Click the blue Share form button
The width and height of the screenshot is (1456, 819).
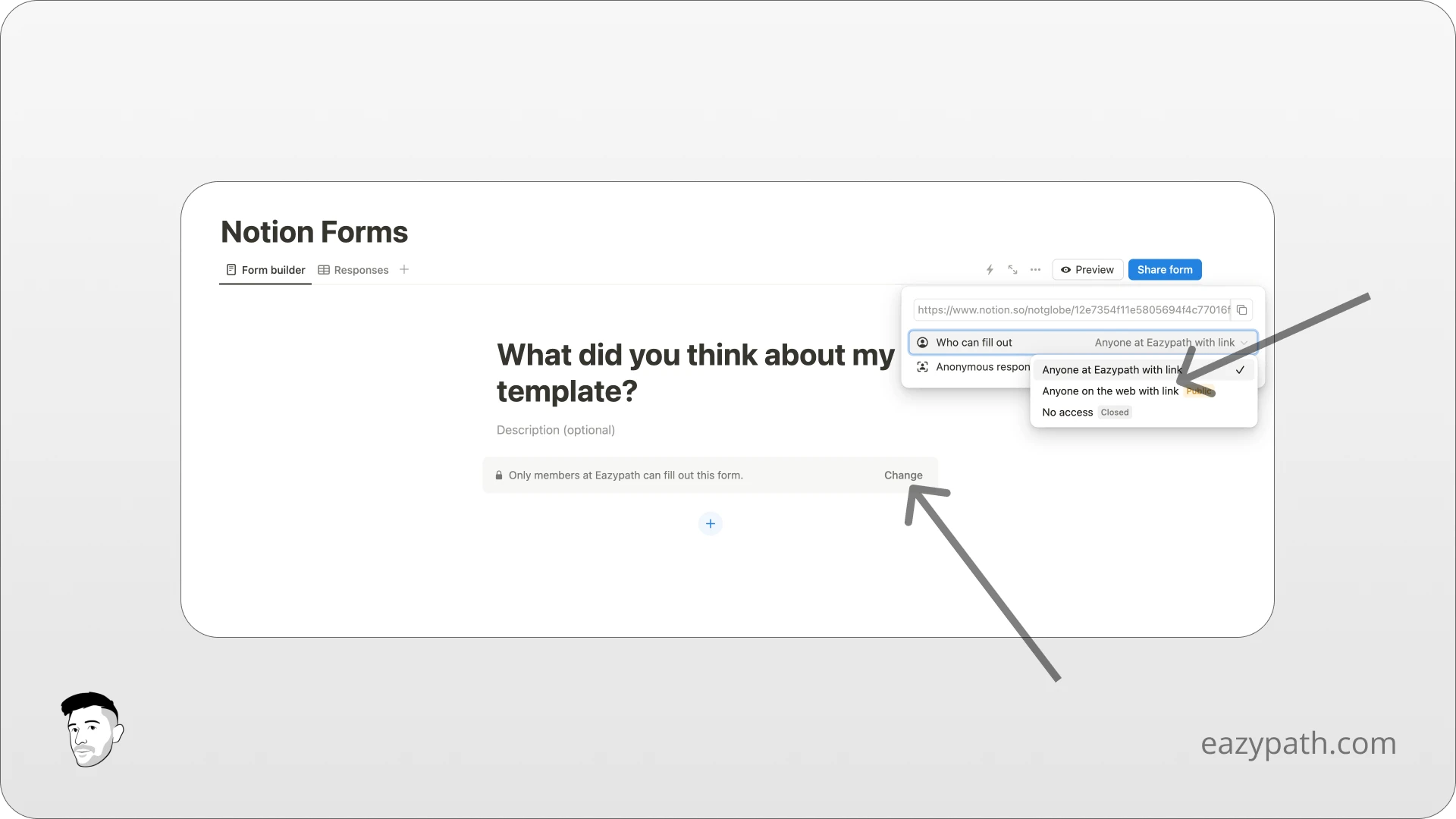(x=1165, y=269)
